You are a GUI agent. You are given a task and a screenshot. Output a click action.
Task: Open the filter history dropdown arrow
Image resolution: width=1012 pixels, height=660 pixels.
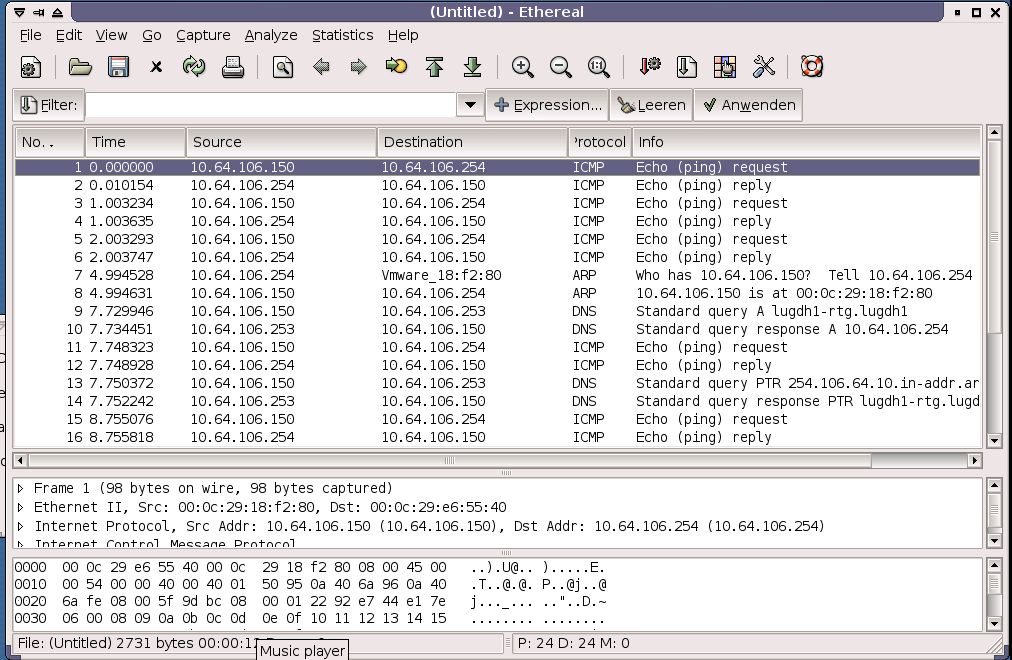(x=470, y=105)
